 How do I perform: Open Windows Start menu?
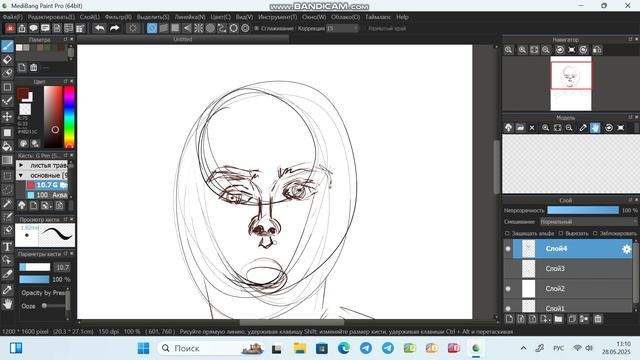(143, 348)
